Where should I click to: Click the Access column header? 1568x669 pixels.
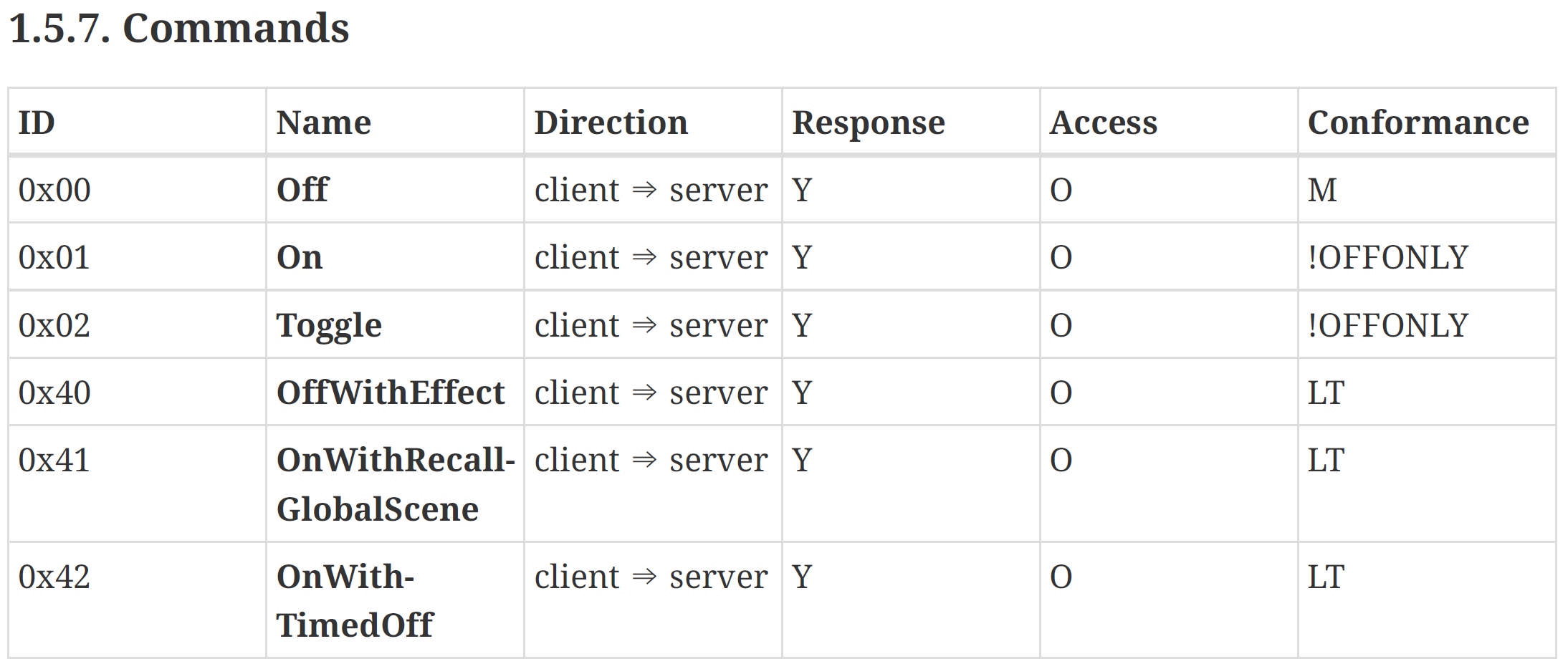pyautogui.click(x=1104, y=122)
